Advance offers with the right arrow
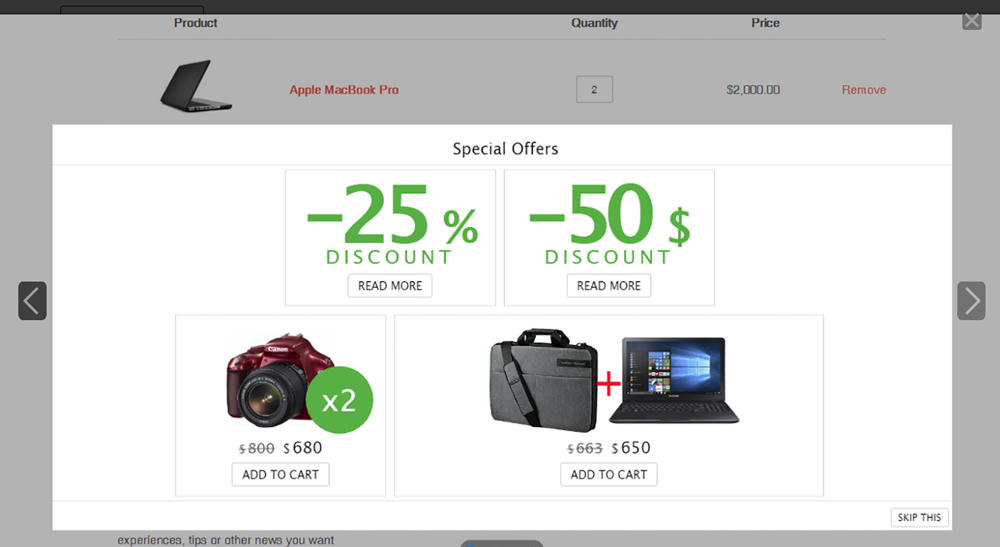This screenshot has height=547, width=1000. [x=971, y=301]
